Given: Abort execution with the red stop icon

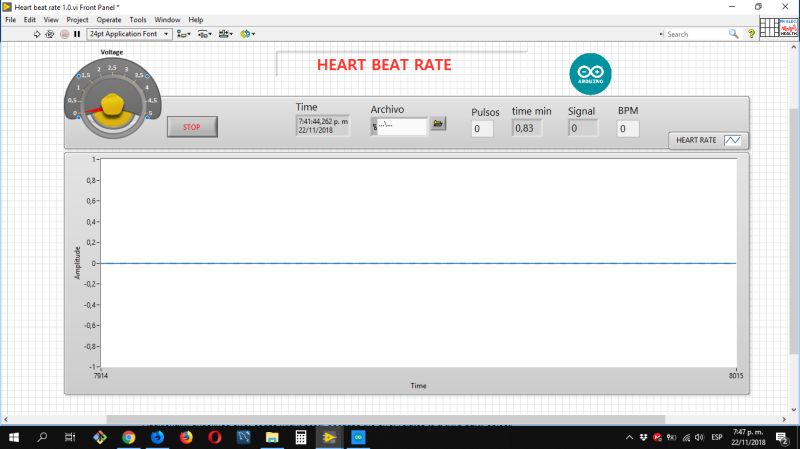Looking at the screenshot, I should (64, 34).
